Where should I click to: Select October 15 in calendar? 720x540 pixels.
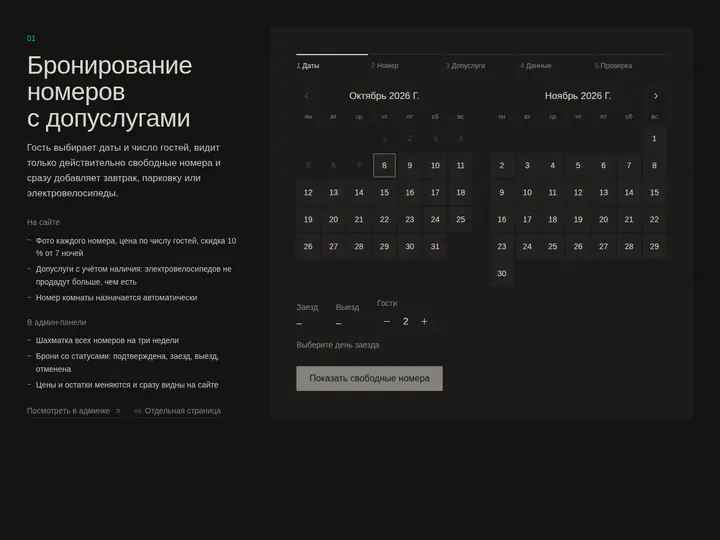click(384, 192)
